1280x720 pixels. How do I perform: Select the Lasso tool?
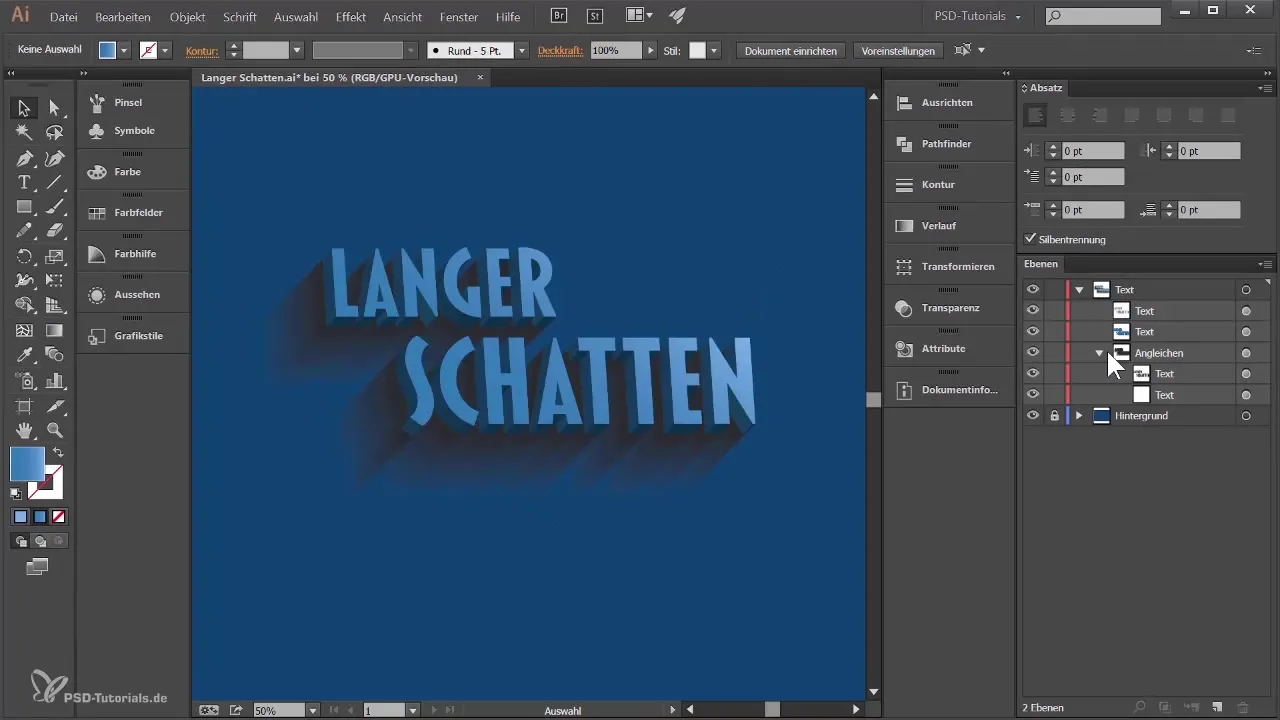click(55, 132)
